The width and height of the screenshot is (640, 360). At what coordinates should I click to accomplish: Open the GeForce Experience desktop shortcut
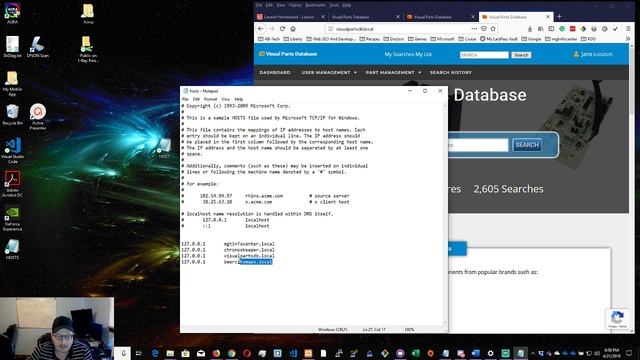(12, 218)
